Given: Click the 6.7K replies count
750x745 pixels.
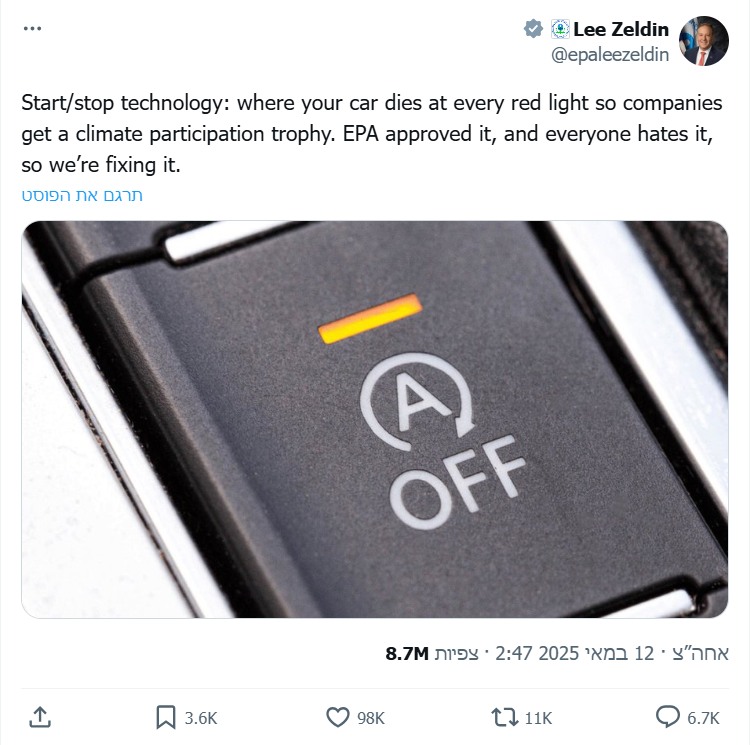Looking at the screenshot, I should coord(704,717).
